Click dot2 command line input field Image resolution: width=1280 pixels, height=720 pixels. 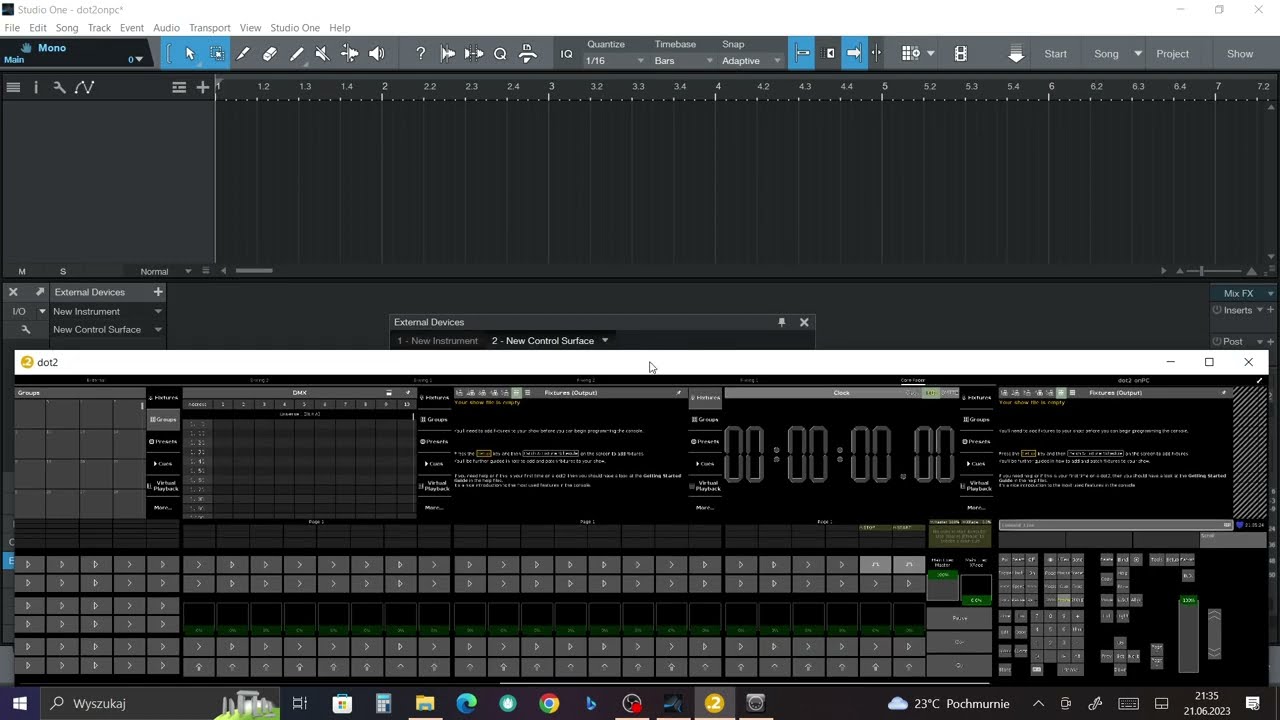pos(1116,524)
